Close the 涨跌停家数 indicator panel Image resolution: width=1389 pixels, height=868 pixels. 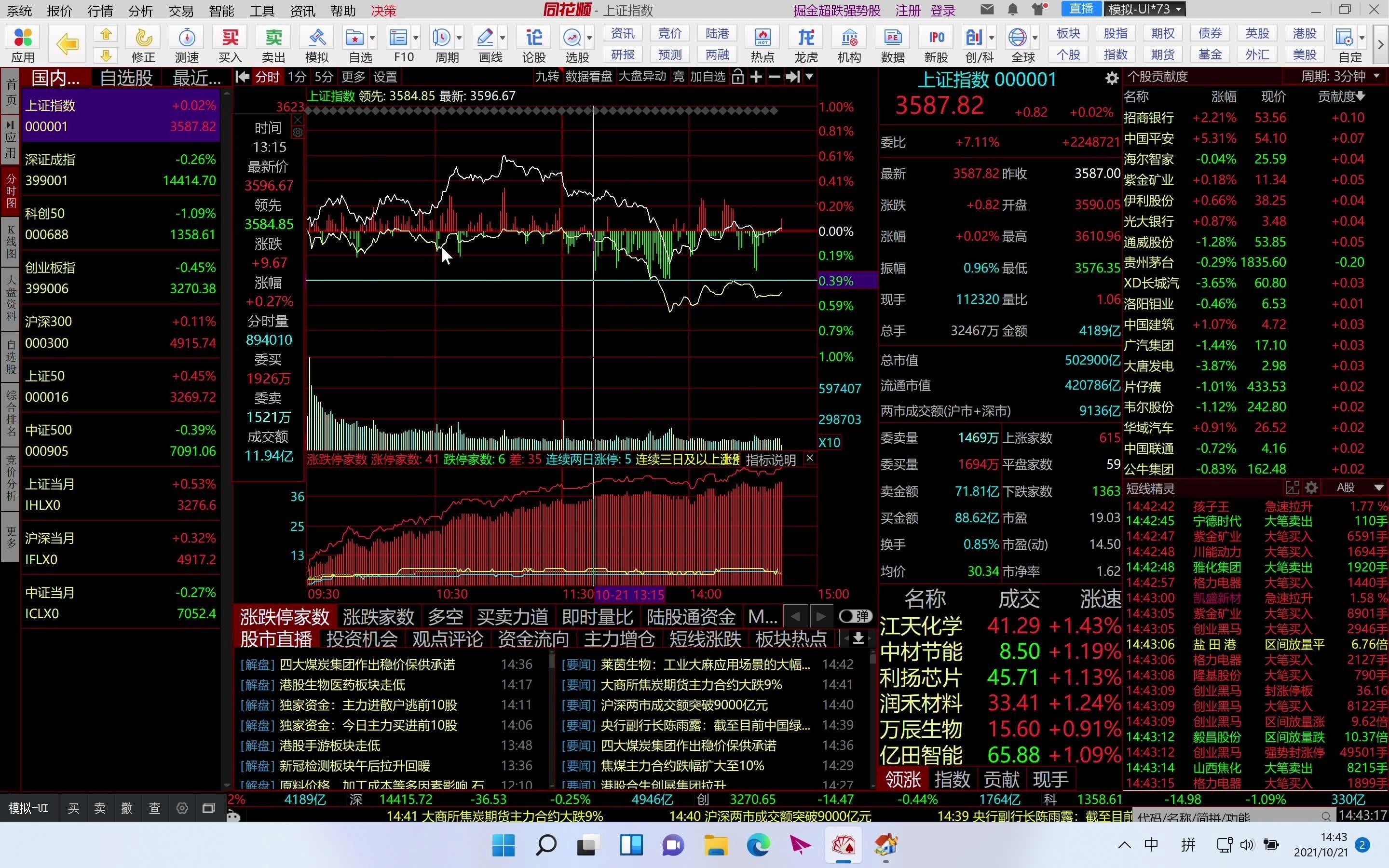(809, 458)
